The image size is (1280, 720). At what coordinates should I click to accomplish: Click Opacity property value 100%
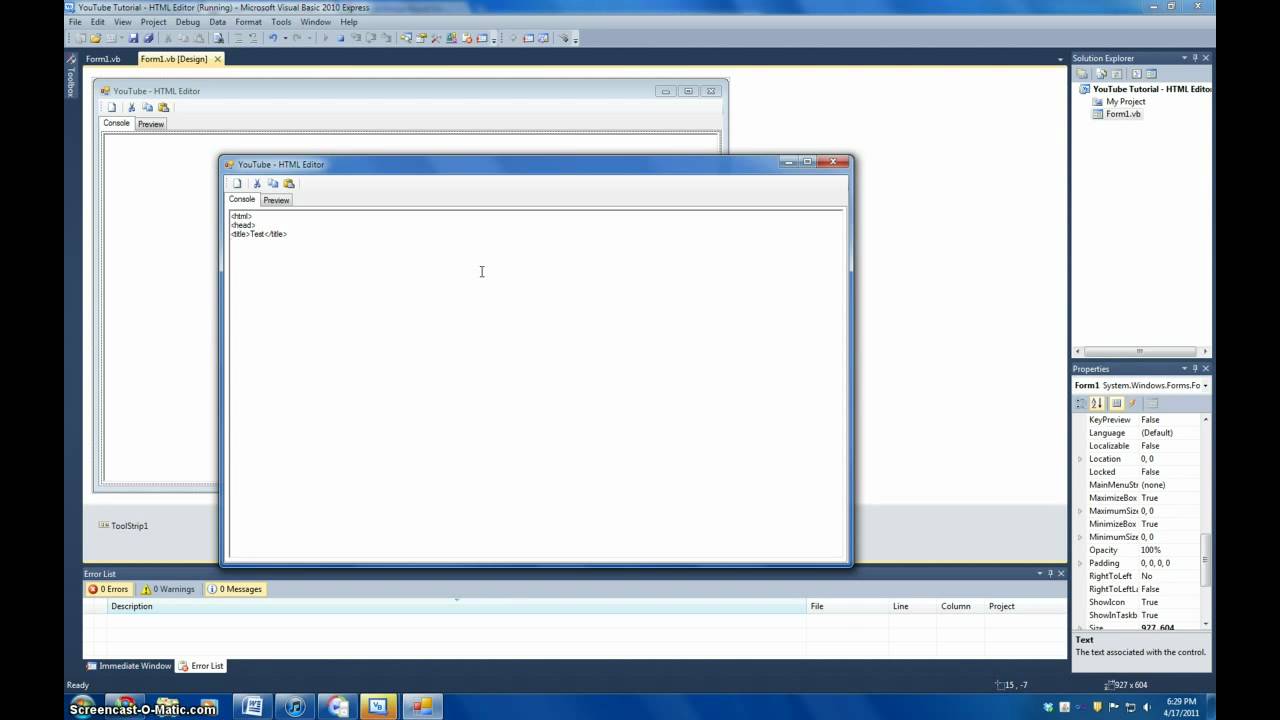1151,550
